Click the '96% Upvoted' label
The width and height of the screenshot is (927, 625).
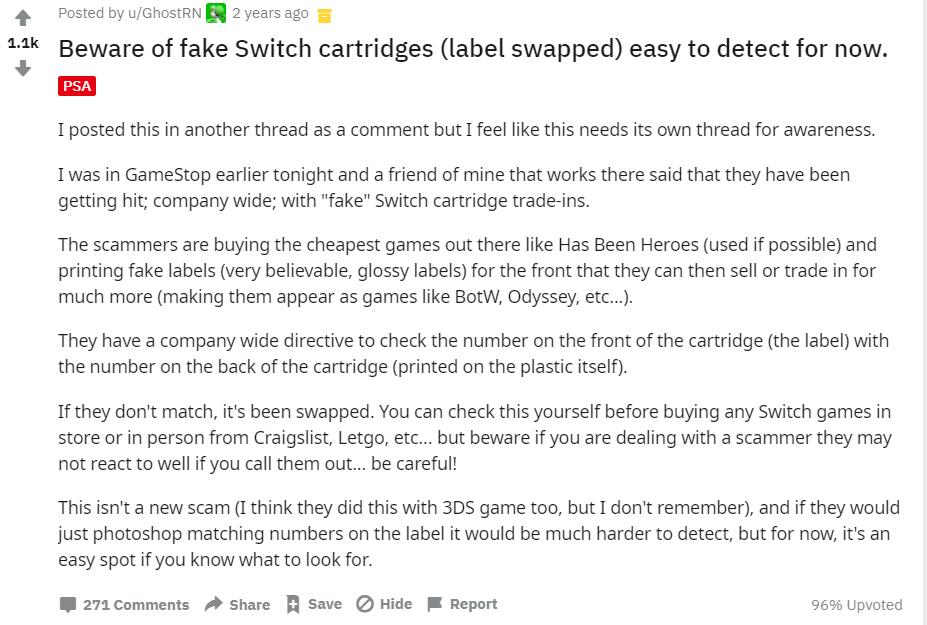[856, 605]
